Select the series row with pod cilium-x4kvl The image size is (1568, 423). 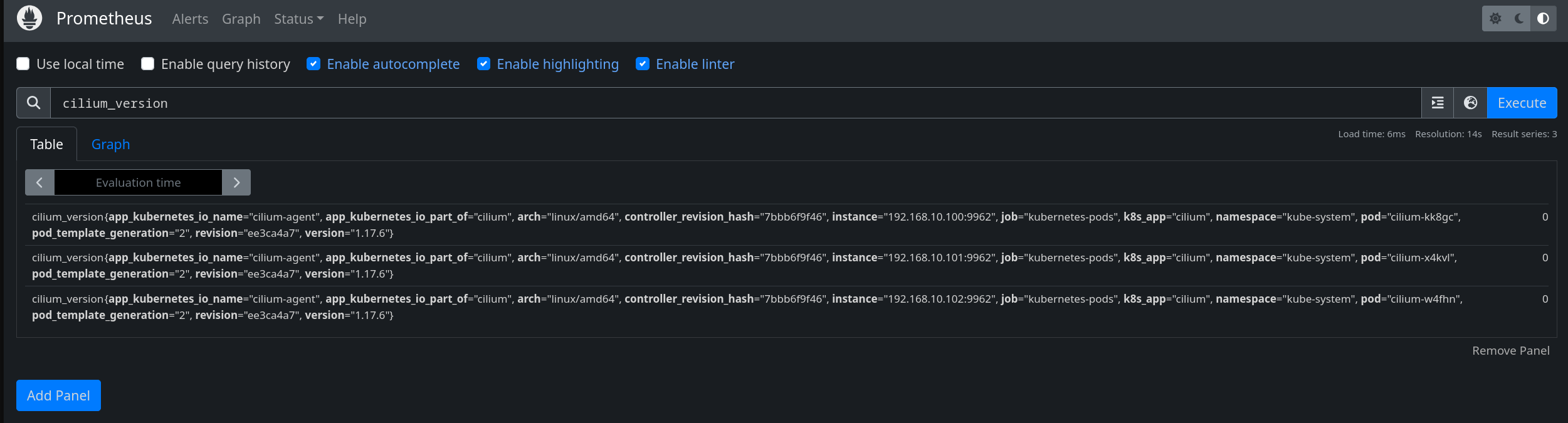tap(786, 266)
